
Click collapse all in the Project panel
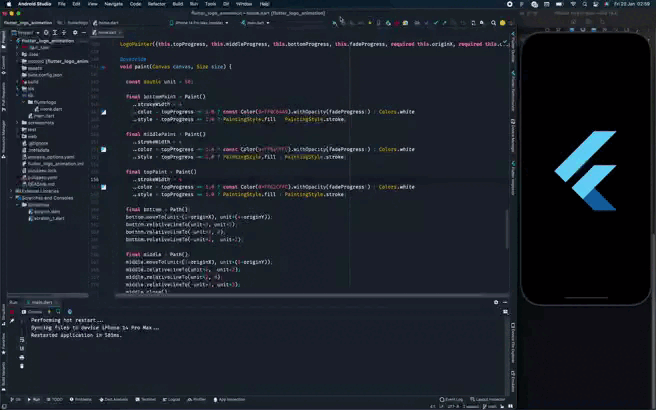(64, 33)
